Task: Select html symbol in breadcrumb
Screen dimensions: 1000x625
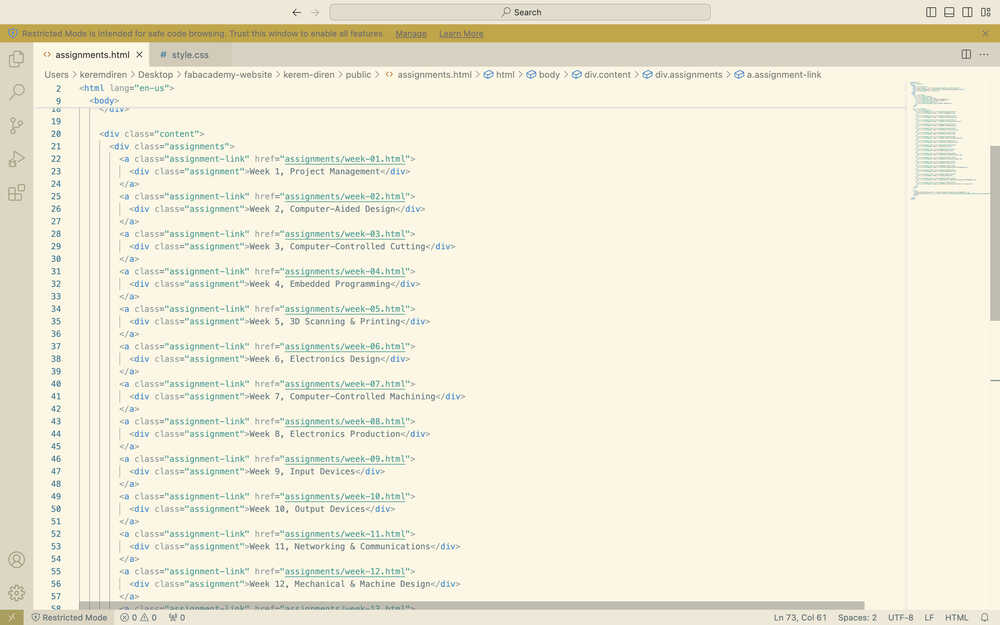Action: tap(505, 75)
